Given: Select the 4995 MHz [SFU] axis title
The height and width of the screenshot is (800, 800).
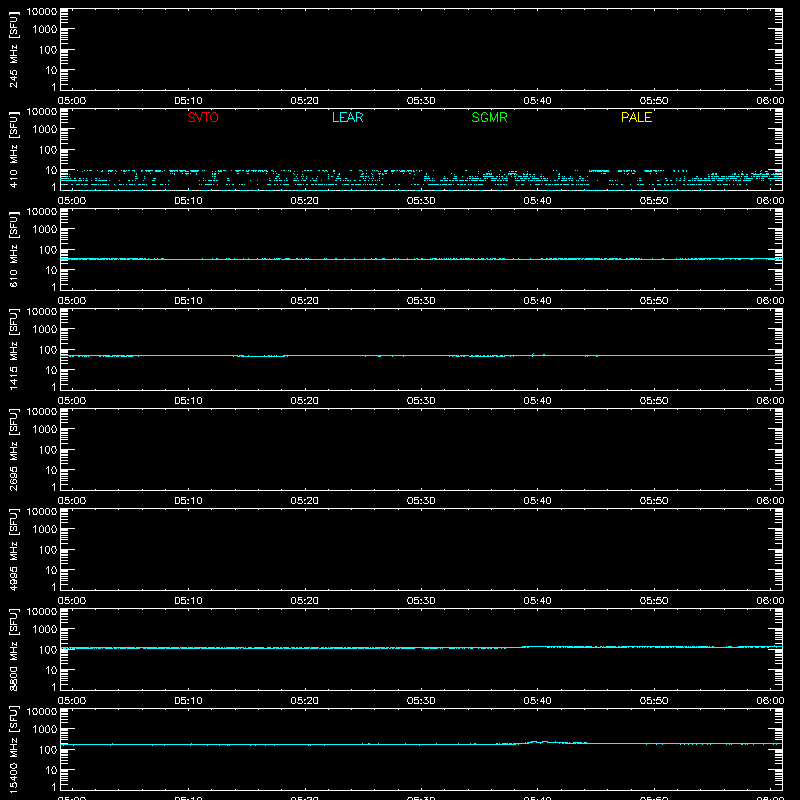Looking at the screenshot, I should (13, 549).
